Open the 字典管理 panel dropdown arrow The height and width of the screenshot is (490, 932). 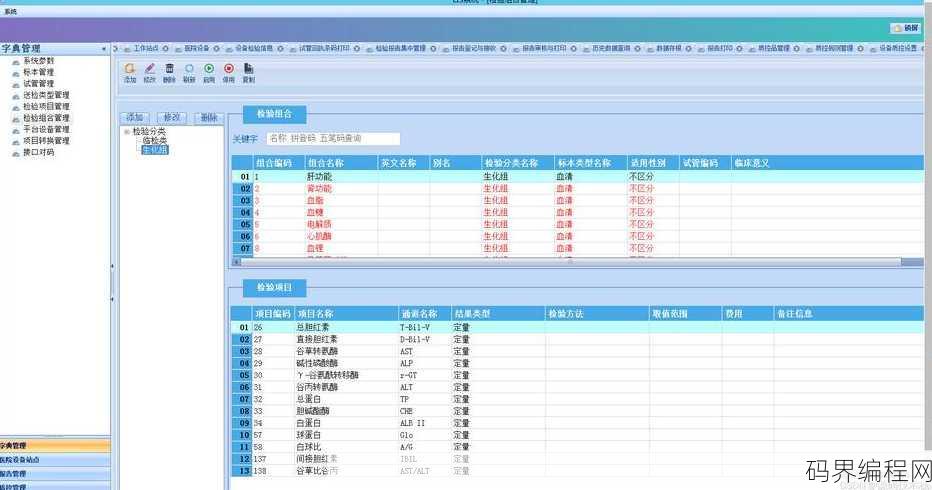pyautogui.click(x=104, y=49)
